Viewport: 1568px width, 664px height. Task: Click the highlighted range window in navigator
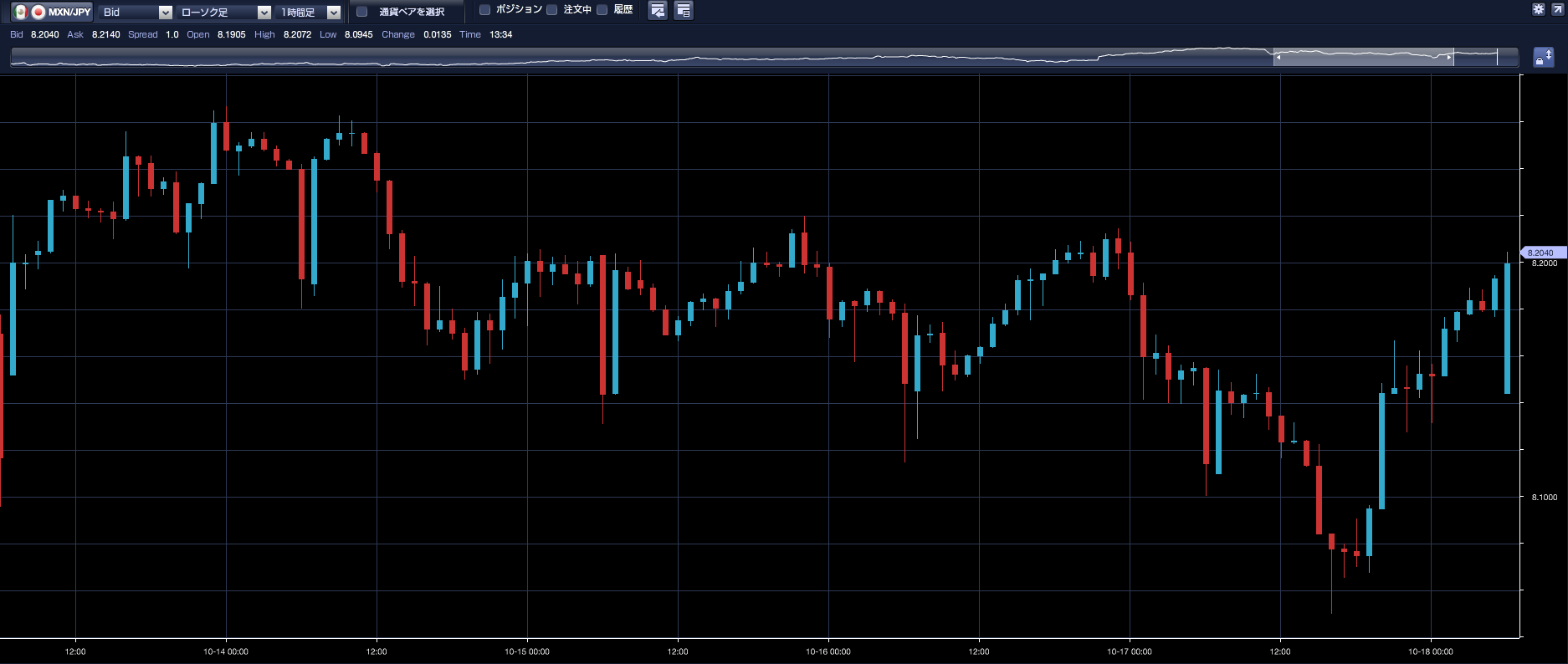pos(1364,57)
